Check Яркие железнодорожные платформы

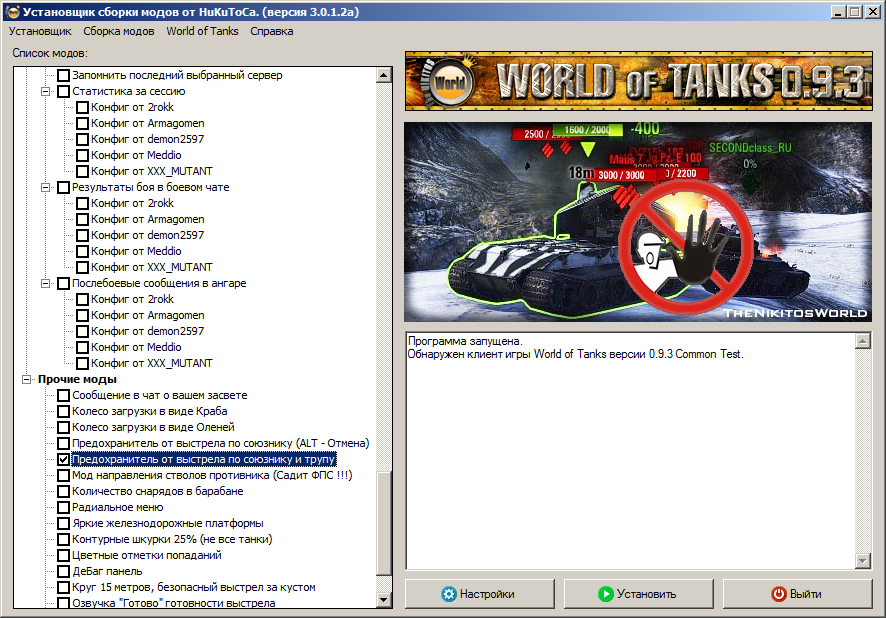coord(63,523)
